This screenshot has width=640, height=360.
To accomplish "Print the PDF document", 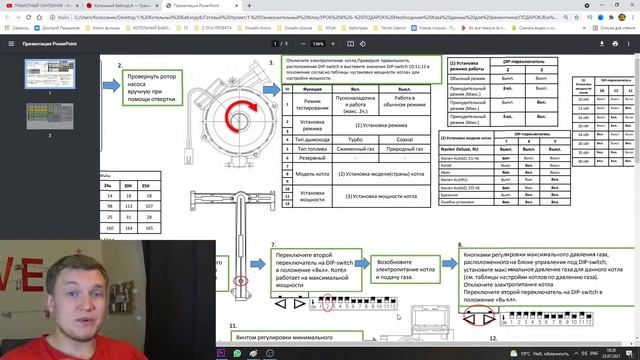I will click(615, 44).
